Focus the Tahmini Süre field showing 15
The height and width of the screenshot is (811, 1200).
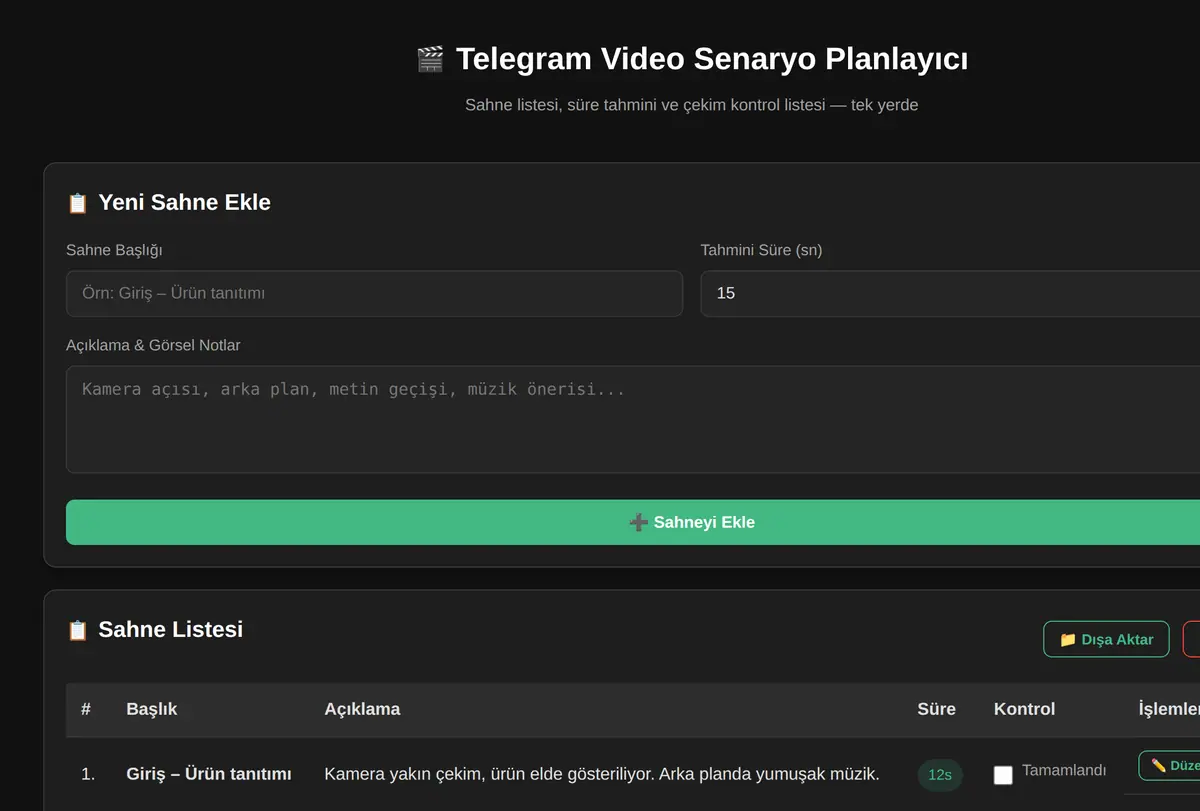[950, 293]
